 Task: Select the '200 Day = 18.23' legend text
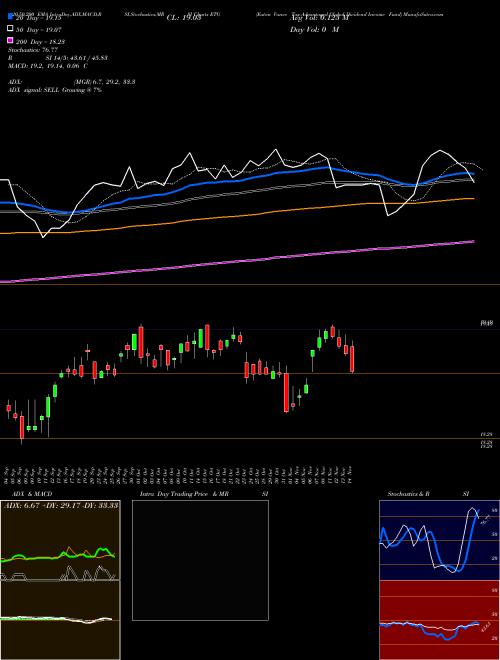[x=40, y=42]
